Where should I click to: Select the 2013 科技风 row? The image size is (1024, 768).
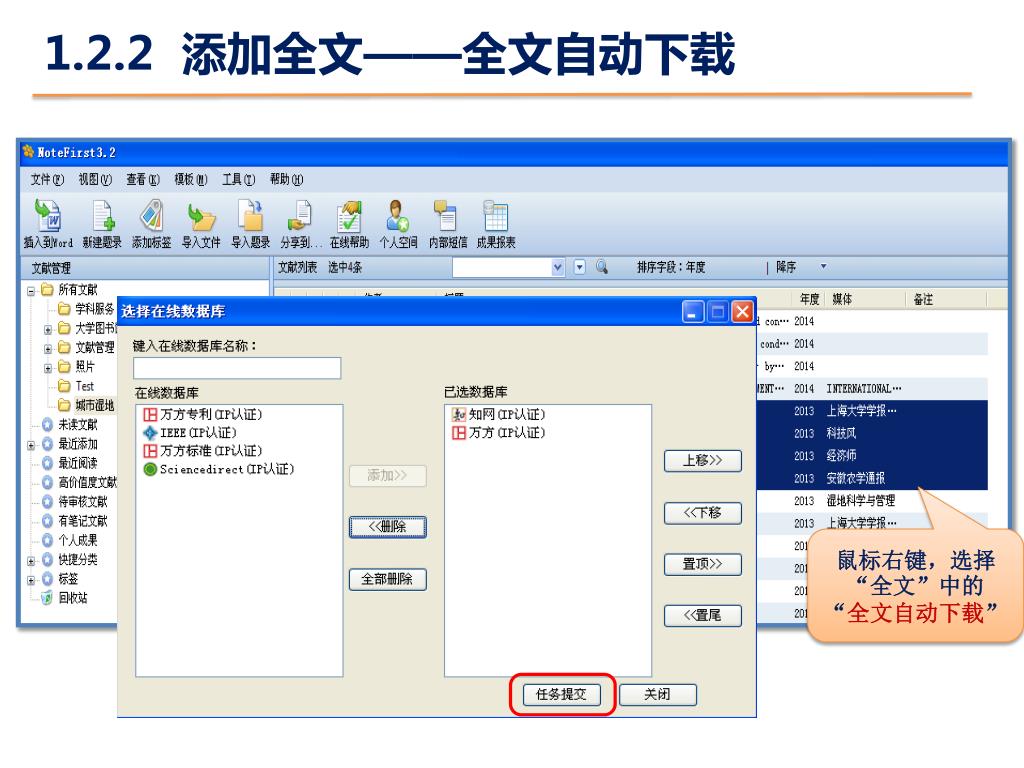(872, 433)
